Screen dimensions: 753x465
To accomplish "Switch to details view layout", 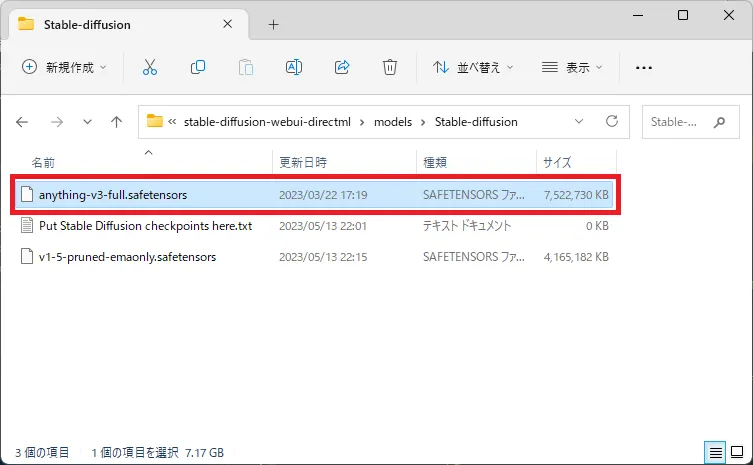I will (x=714, y=453).
